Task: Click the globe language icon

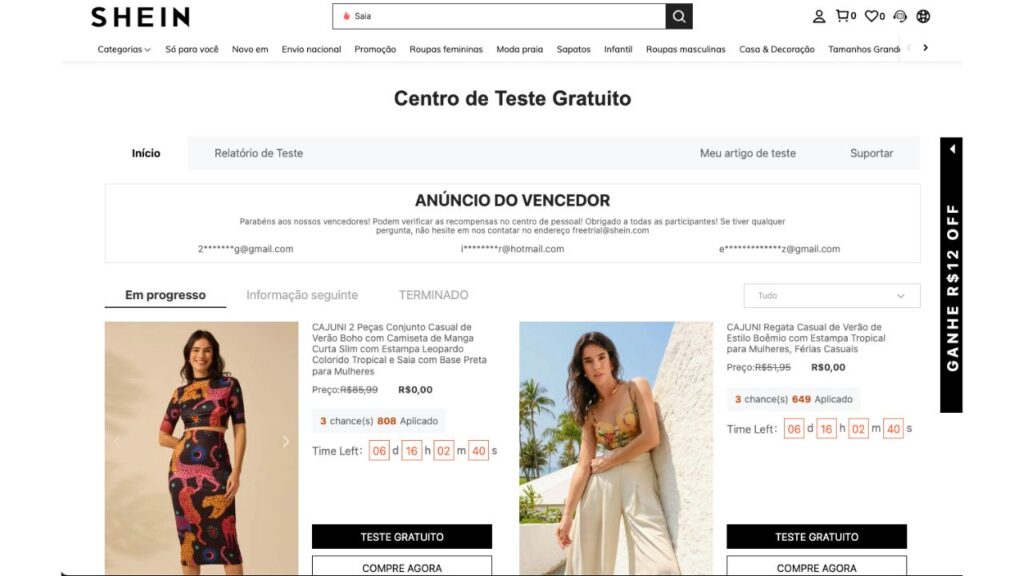Action: [923, 16]
